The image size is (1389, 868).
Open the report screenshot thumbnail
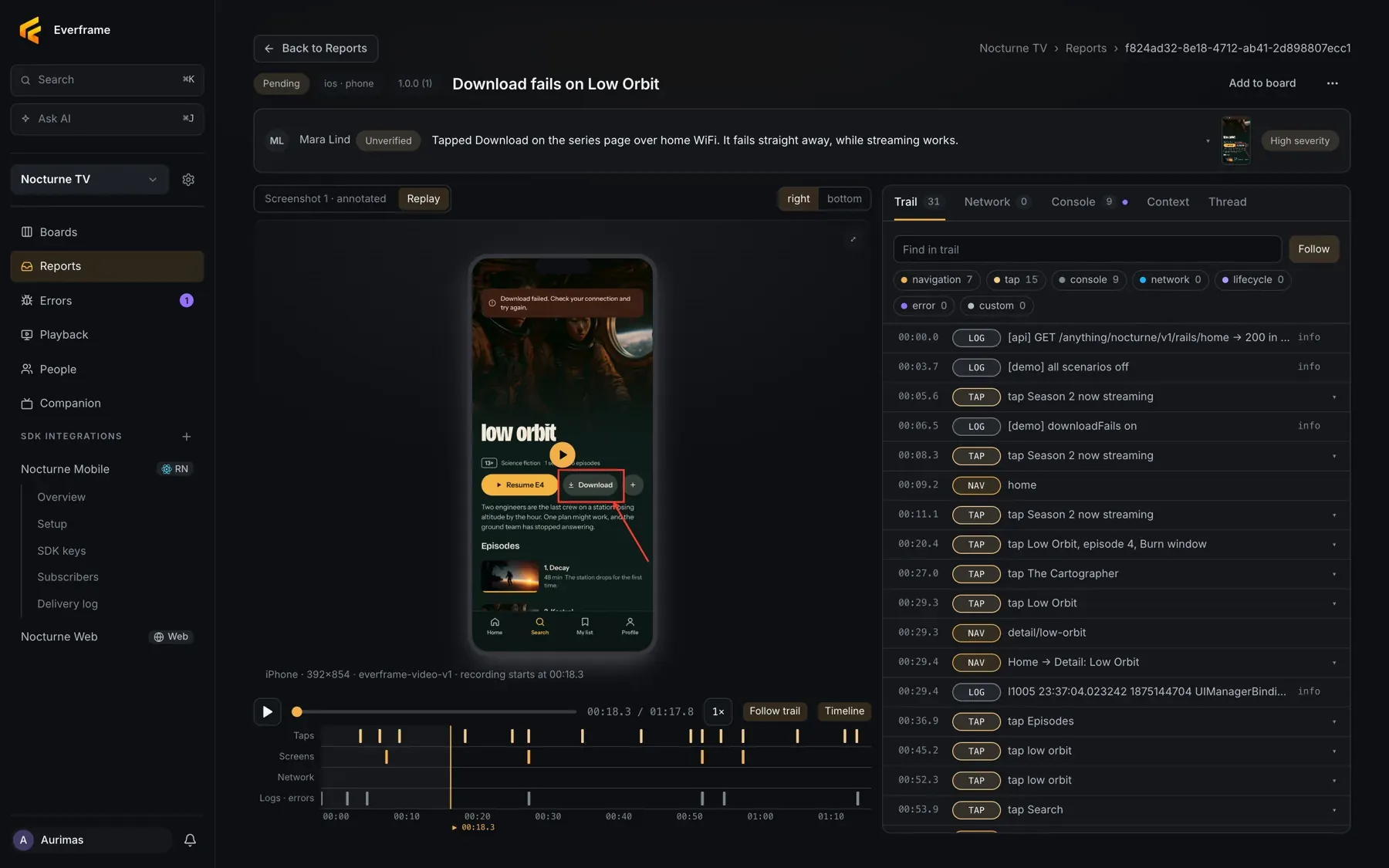[1235, 140]
